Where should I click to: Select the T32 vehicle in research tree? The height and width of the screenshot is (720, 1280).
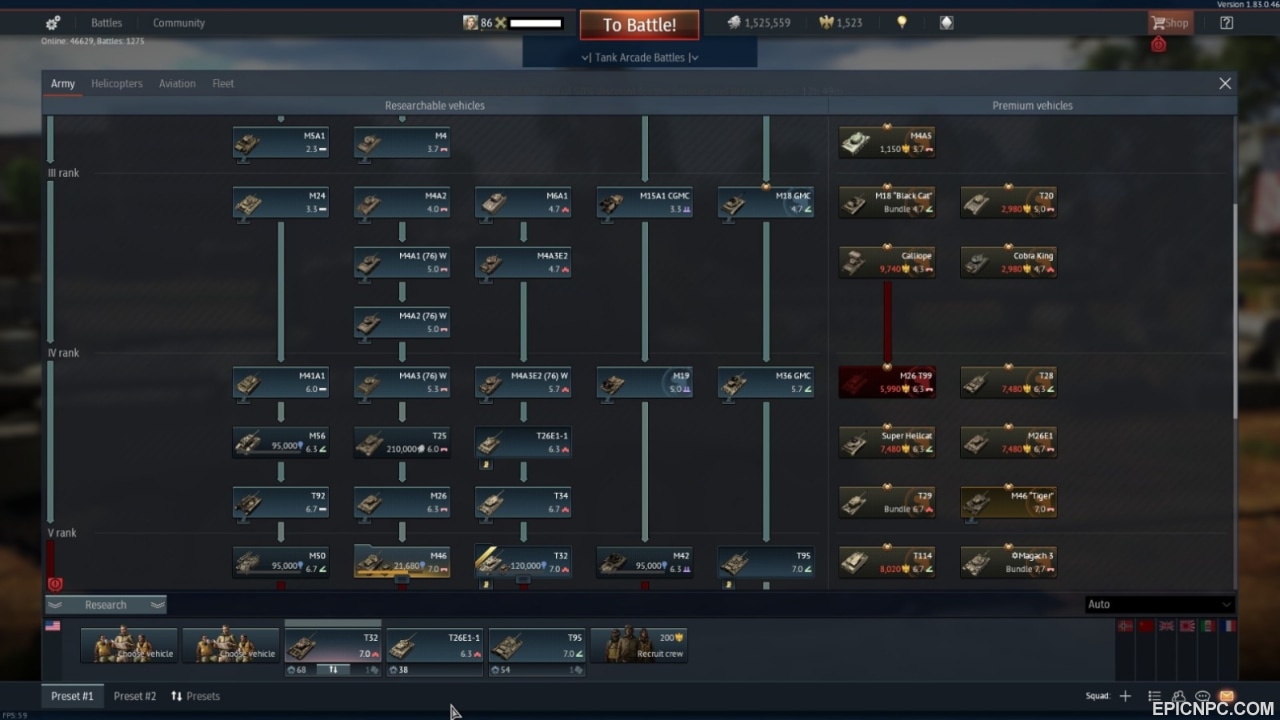click(523, 562)
